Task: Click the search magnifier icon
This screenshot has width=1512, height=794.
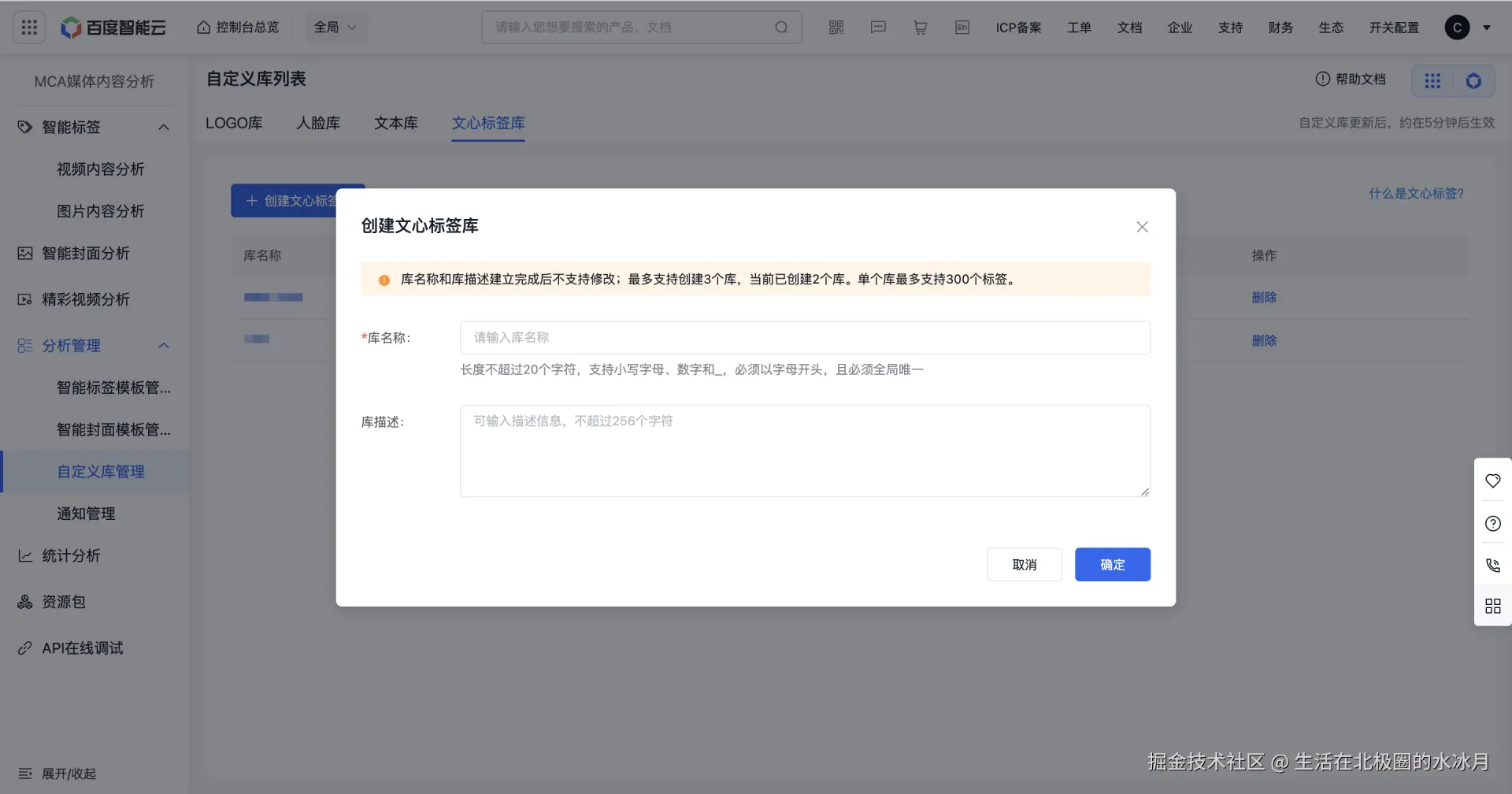Action: tap(781, 28)
